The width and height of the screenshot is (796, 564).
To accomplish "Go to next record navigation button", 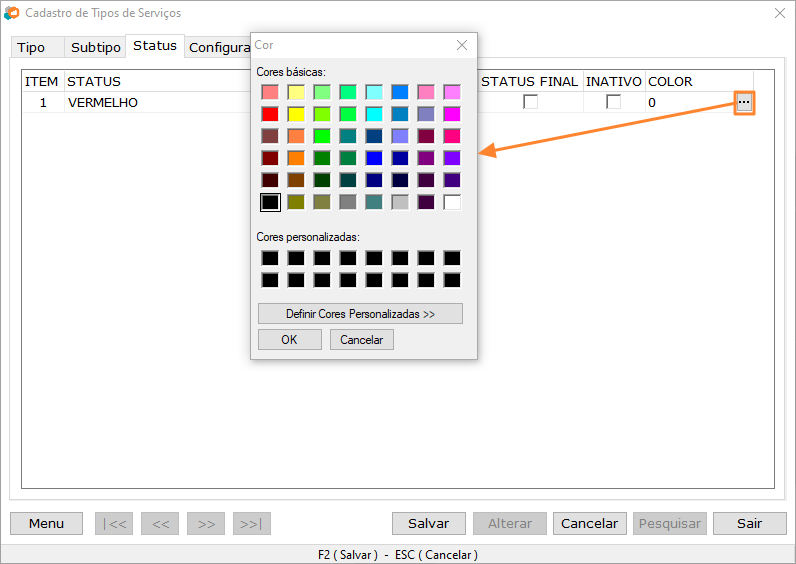I will pyautogui.click(x=206, y=523).
